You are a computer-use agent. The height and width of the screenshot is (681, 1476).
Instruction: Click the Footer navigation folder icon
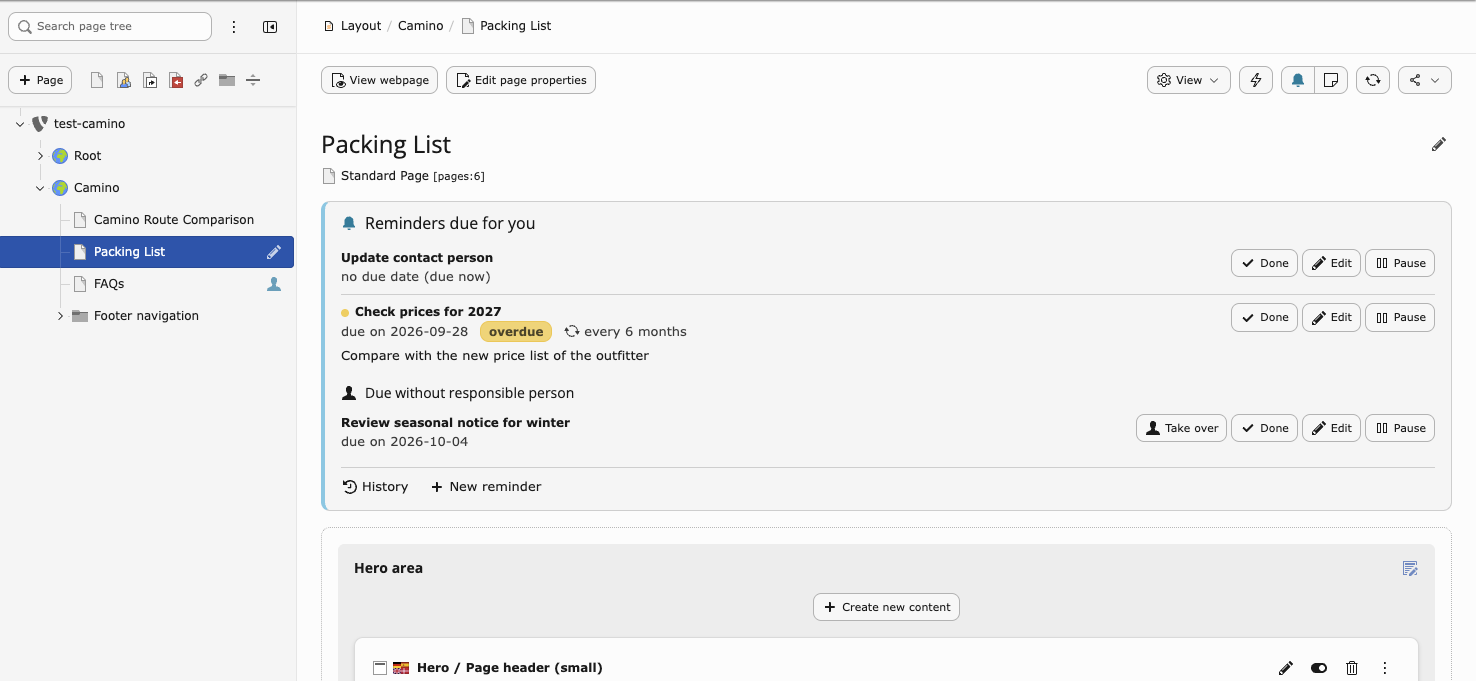[80, 316]
